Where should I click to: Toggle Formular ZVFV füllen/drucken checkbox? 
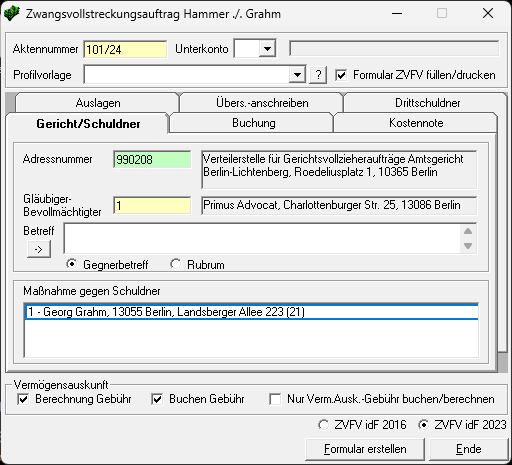click(341, 75)
